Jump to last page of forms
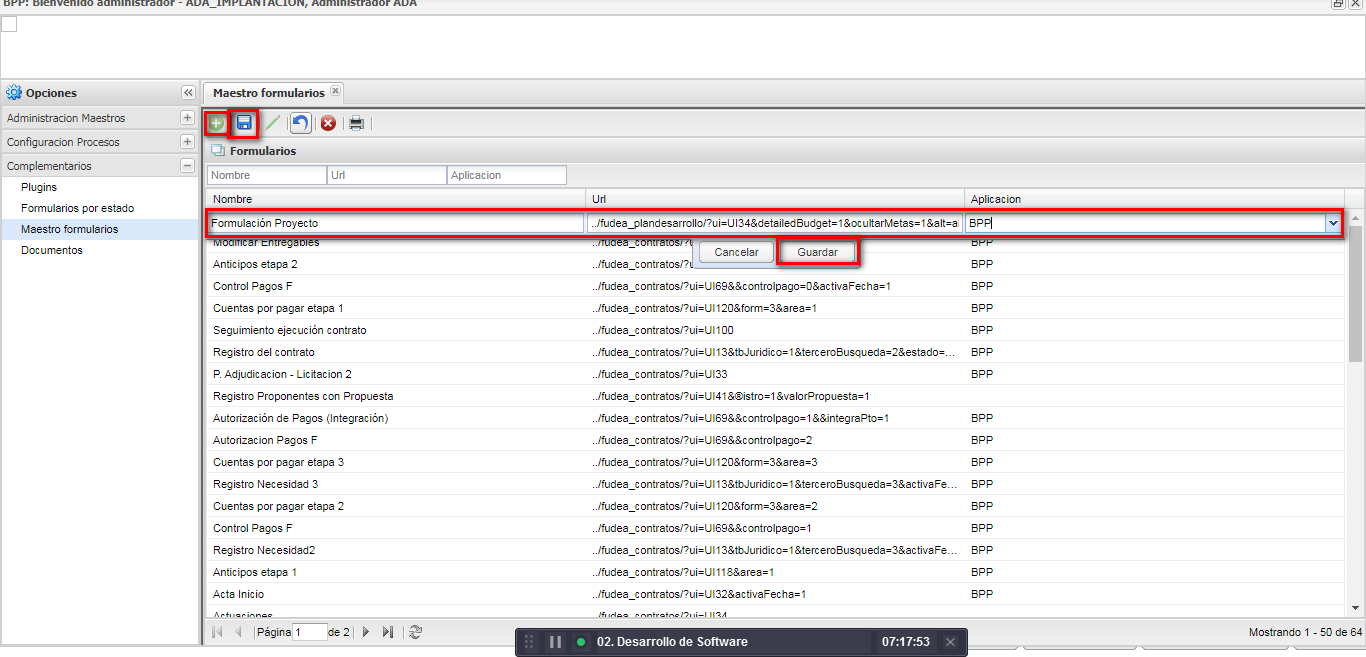 pos(388,632)
